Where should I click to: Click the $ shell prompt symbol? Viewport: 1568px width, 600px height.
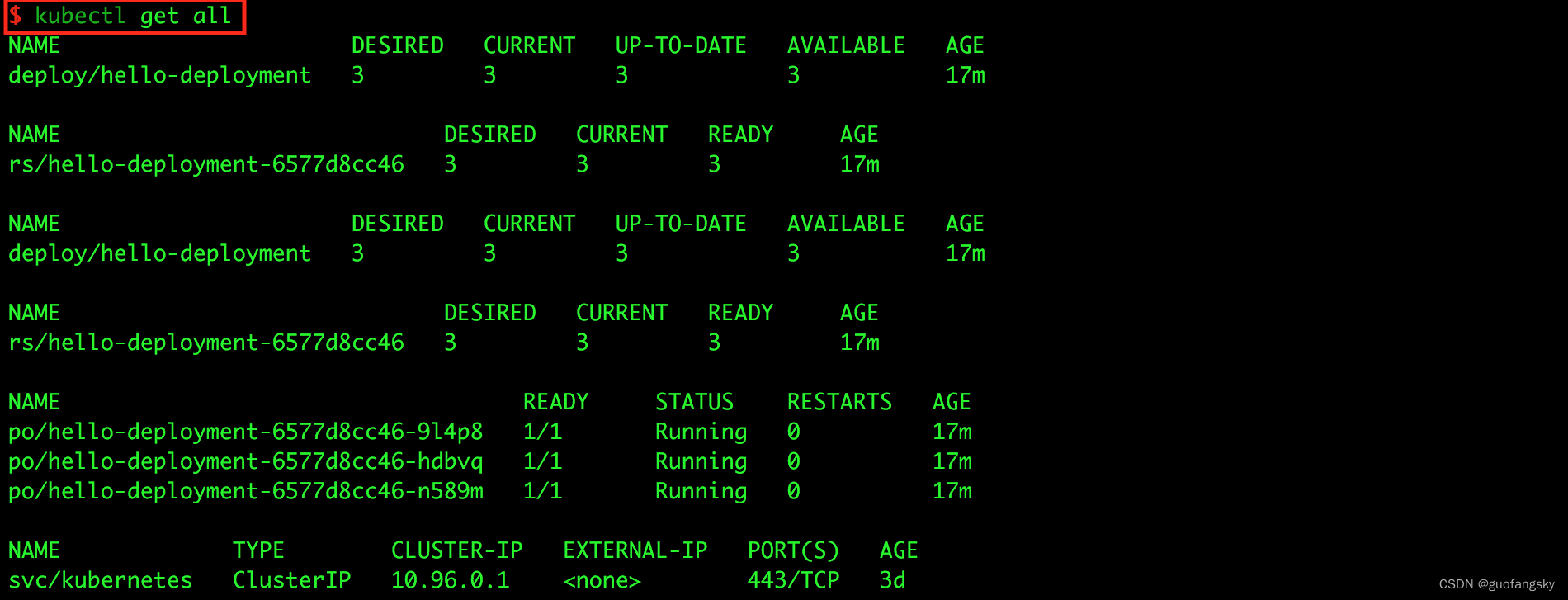16,16
